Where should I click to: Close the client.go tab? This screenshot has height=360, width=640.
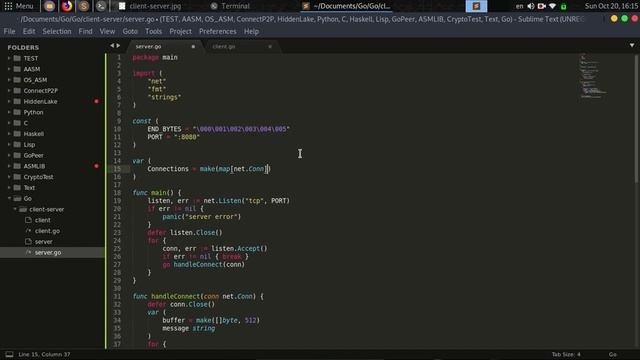(270, 47)
